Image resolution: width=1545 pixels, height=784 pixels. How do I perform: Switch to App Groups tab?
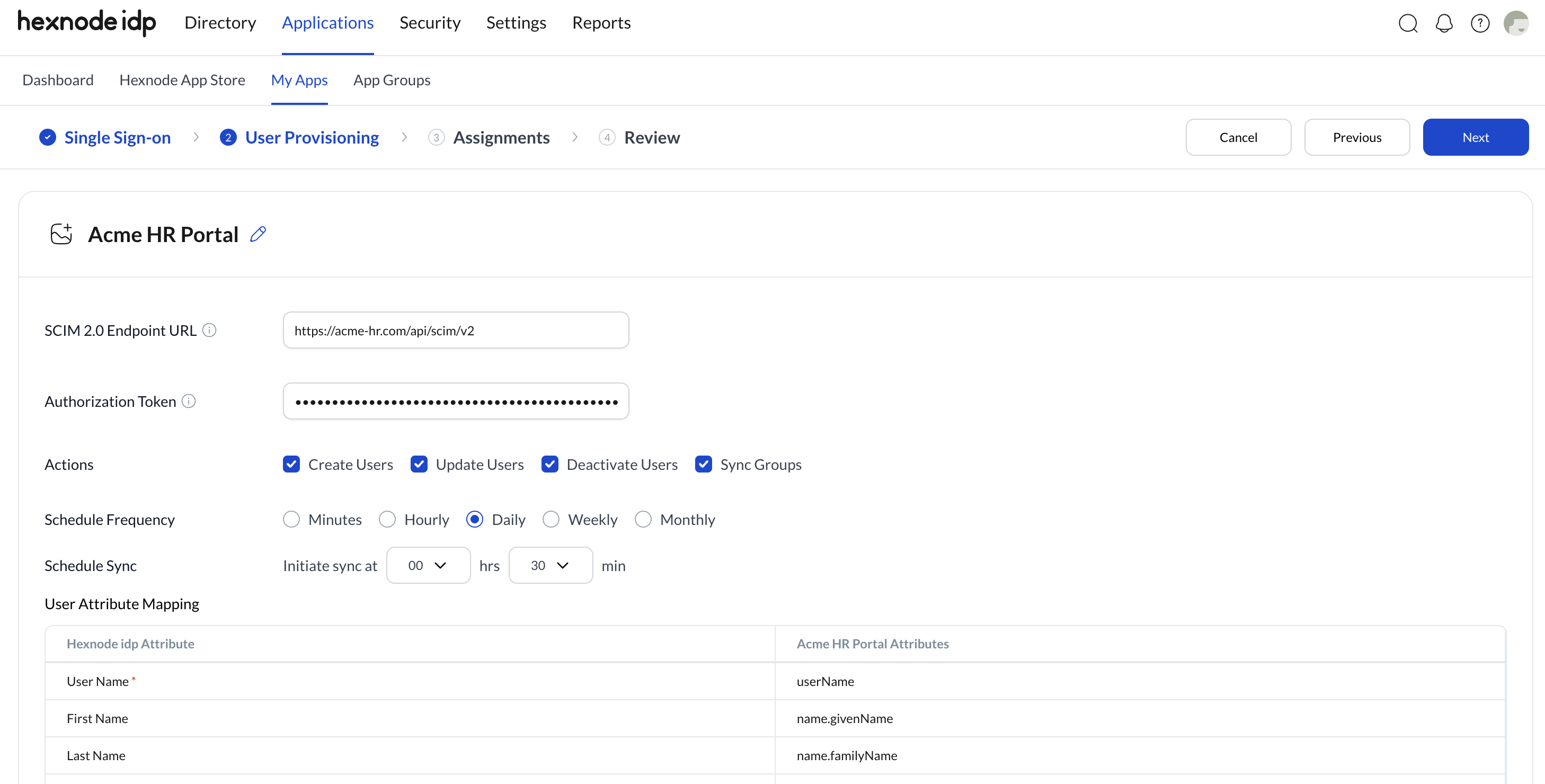tap(392, 80)
